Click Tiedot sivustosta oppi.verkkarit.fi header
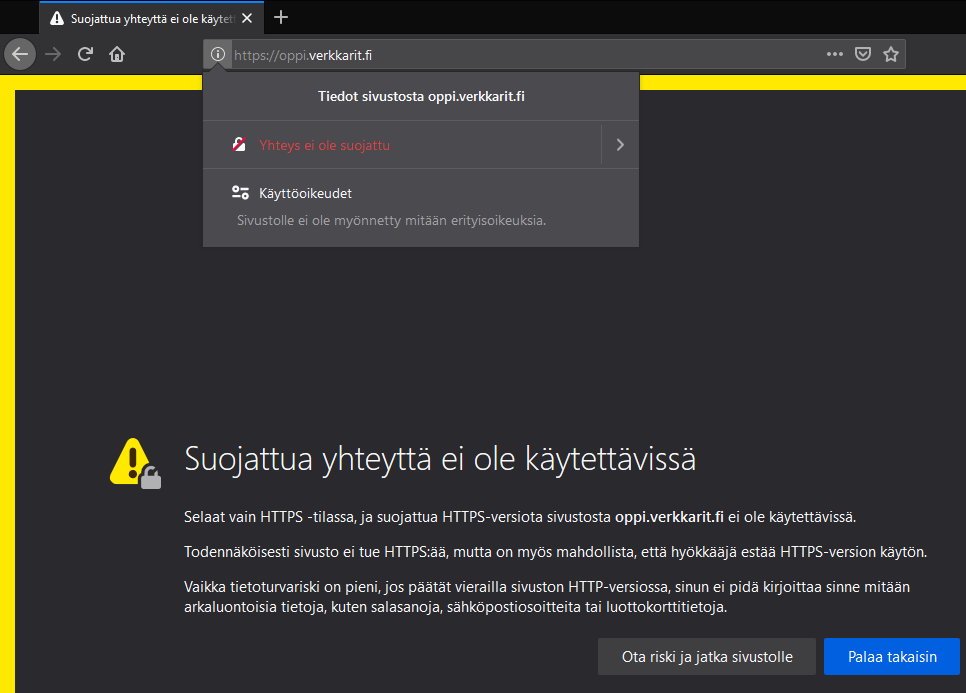Image resolution: width=966 pixels, height=693 pixels. point(421,96)
